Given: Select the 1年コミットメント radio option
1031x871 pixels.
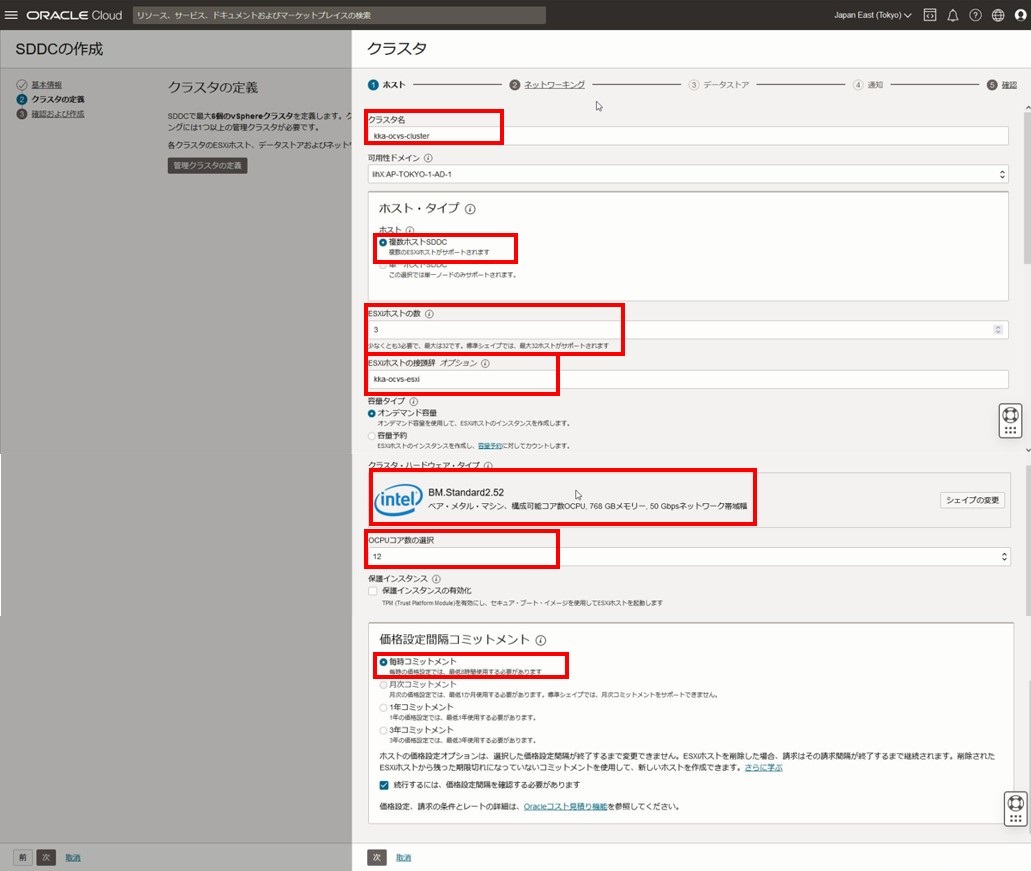Looking at the screenshot, I should point(384,707).
